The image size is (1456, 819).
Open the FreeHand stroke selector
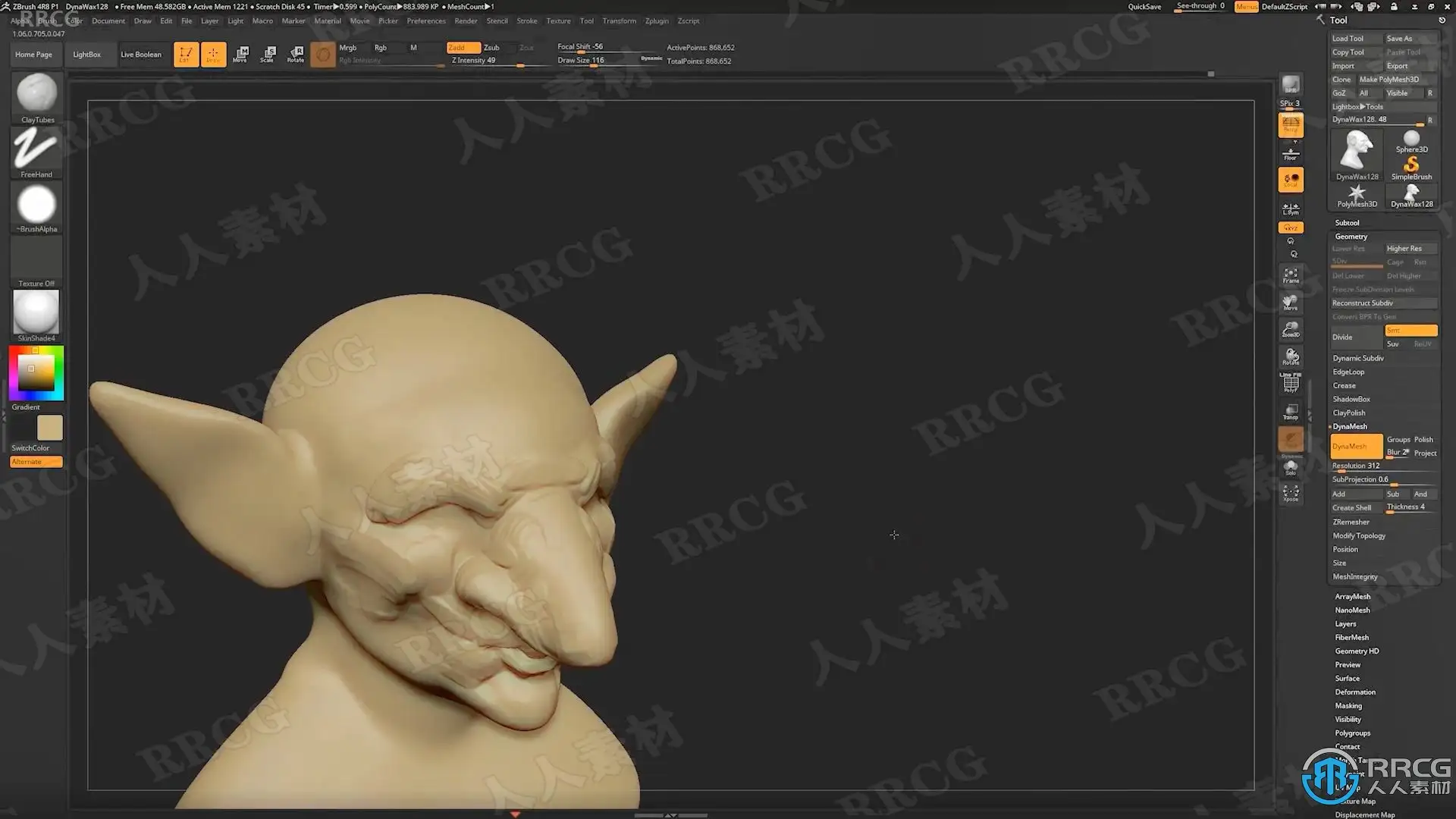(x=36, y=149)
